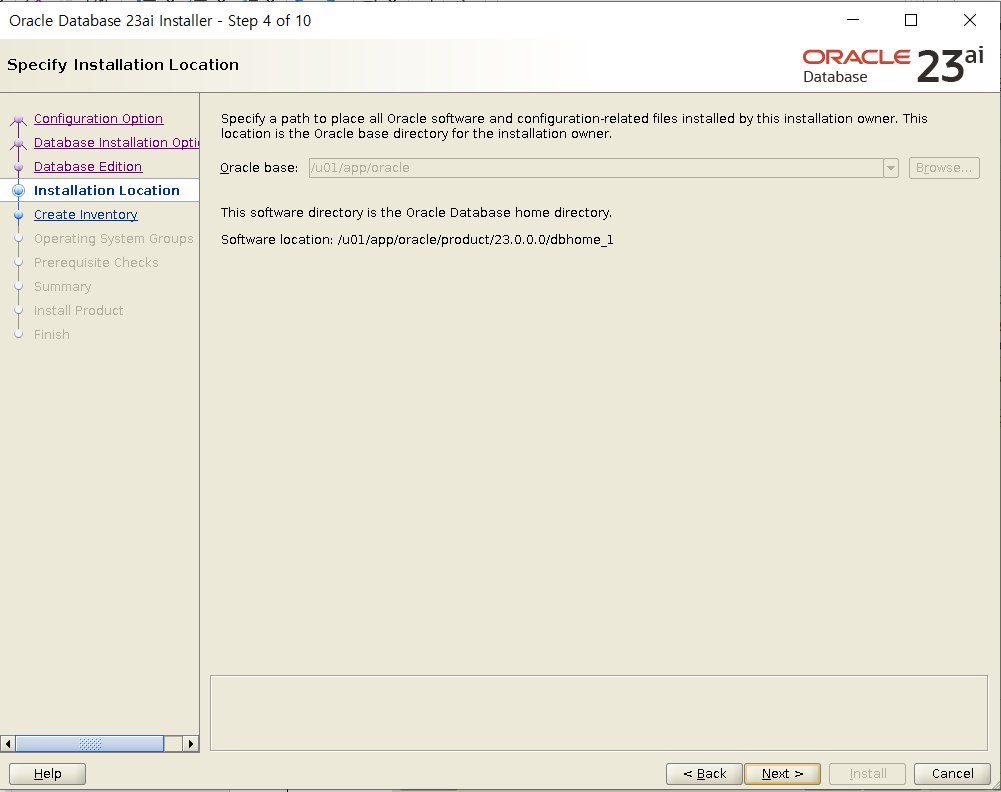Select the Installation Location step in sidebar
Screen dimensions: 1001x792
pyautogui.click(x=107, y=190)
